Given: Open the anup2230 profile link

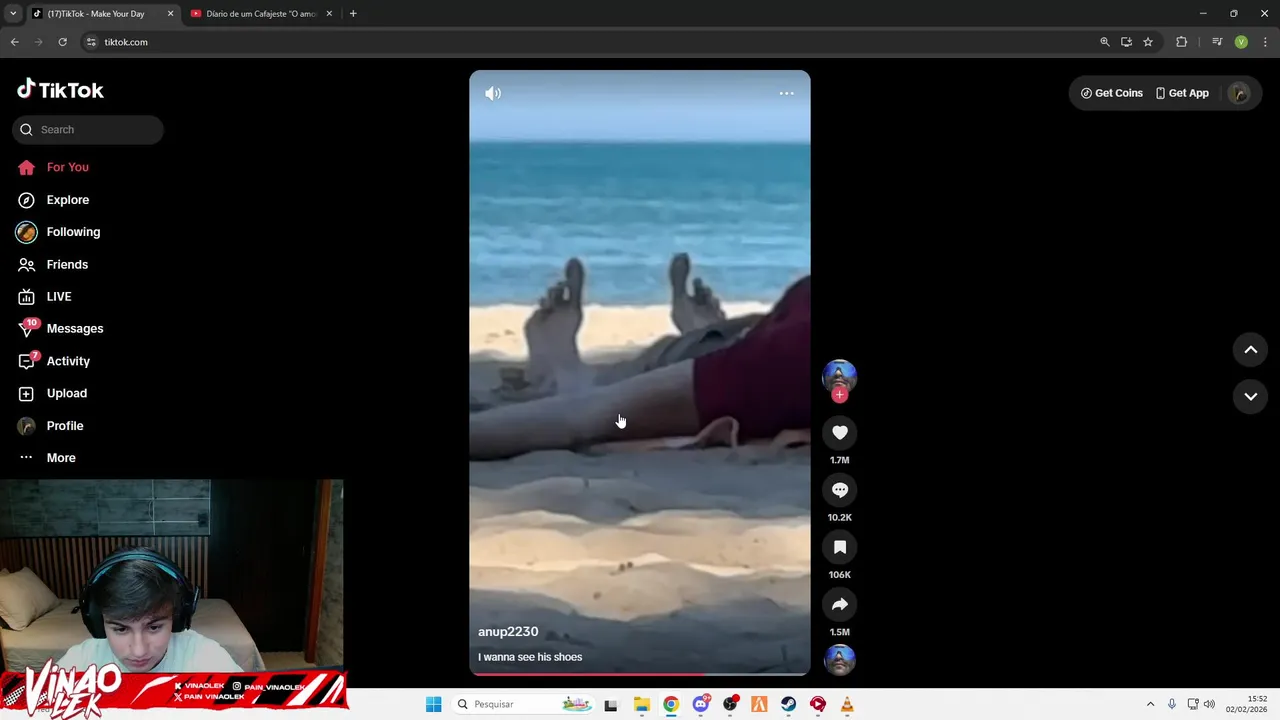Looking at the screenshot, I should point(508,631).
